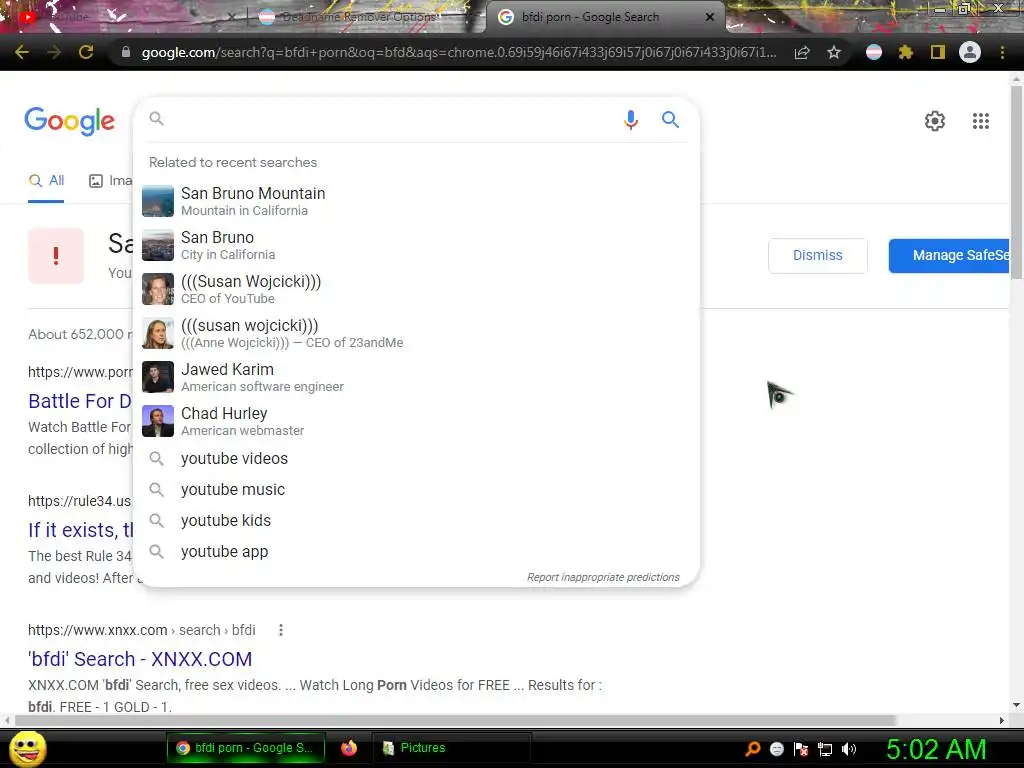Click the browser back arrow
This screenshot has width=1024, height=768.
(22, 52)
